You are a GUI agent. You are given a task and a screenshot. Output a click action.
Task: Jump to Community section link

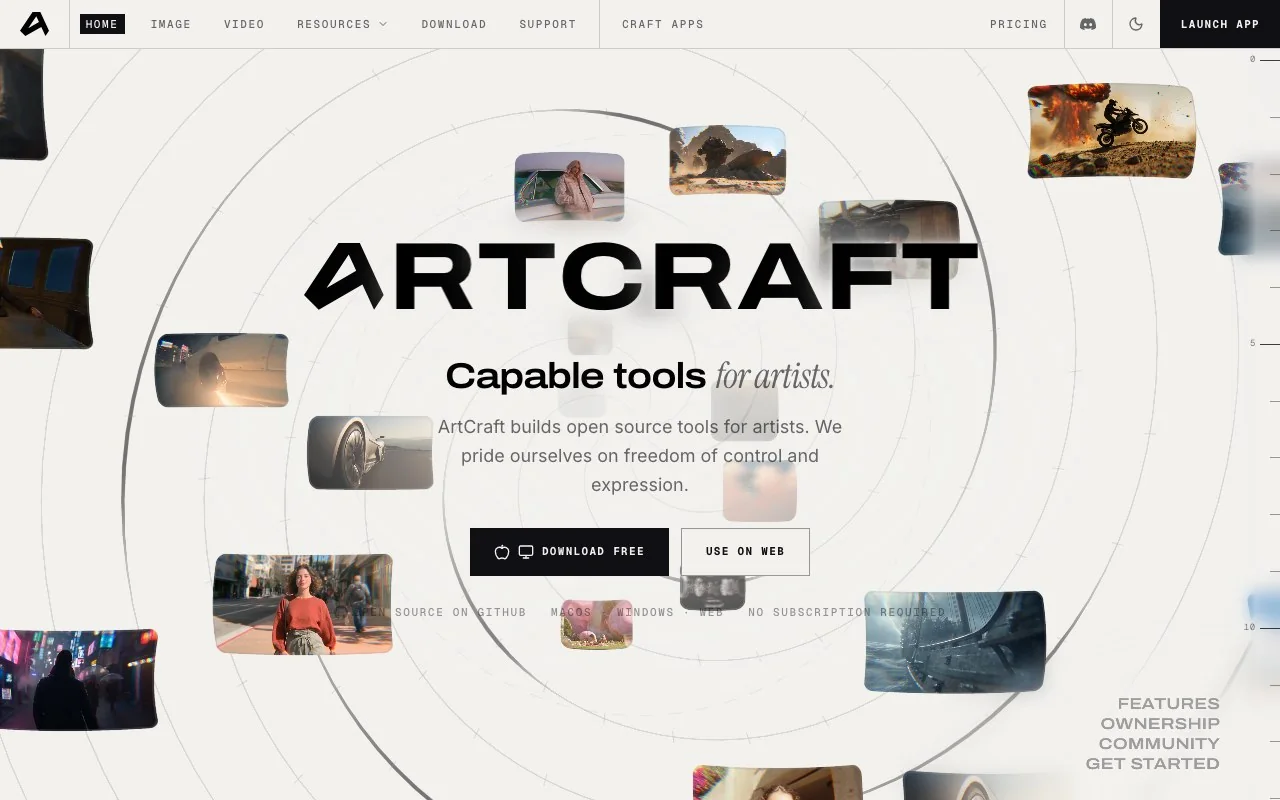pyautogui.click(x=1159, y=744)
